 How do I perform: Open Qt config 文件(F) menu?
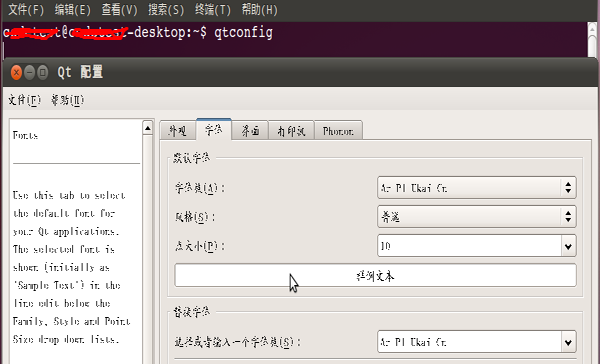(24, 100)
